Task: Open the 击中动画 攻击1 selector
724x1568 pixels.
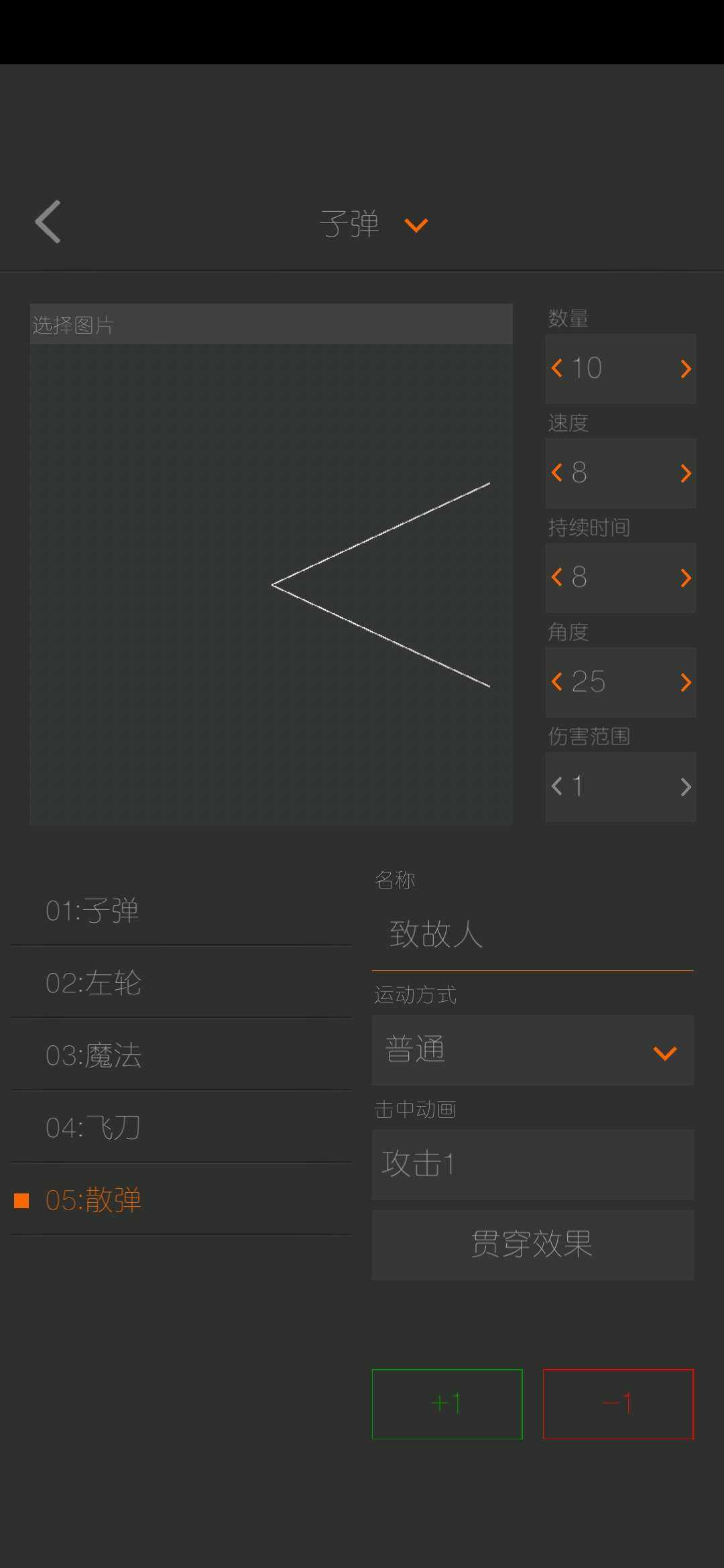Action: [x=533, y=1165]
